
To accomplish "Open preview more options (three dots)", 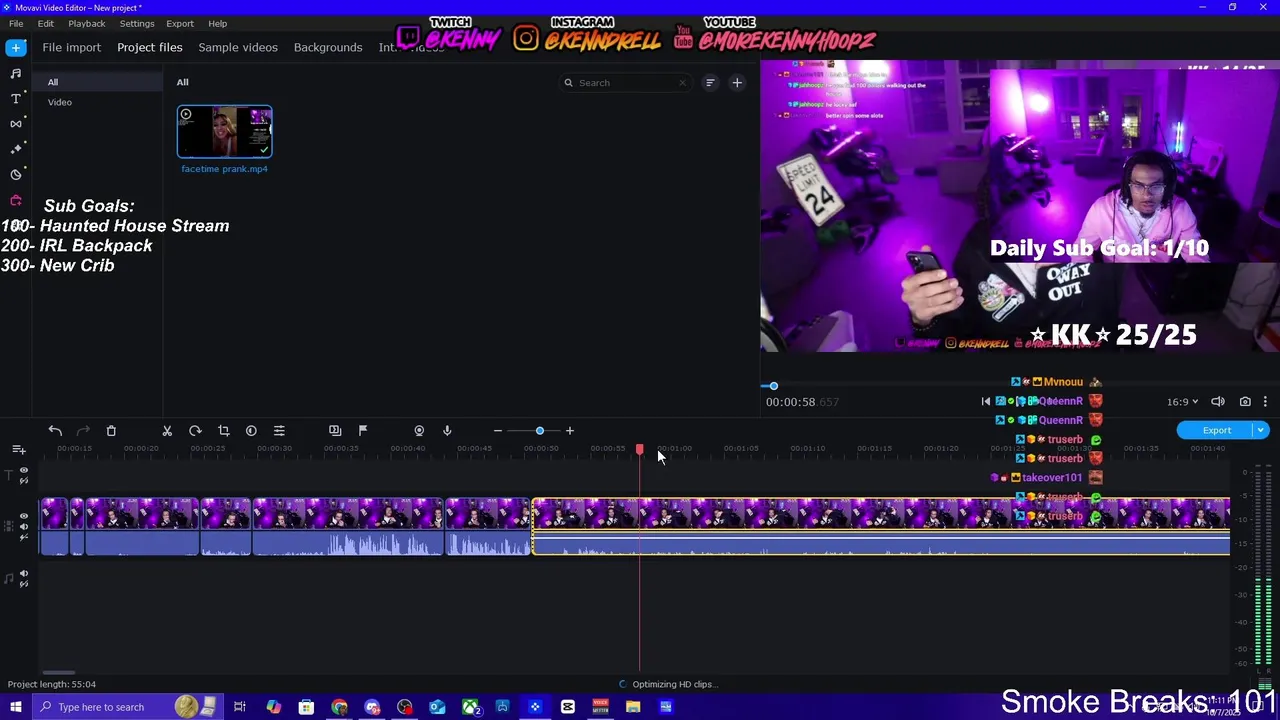I will [1265, 402].
